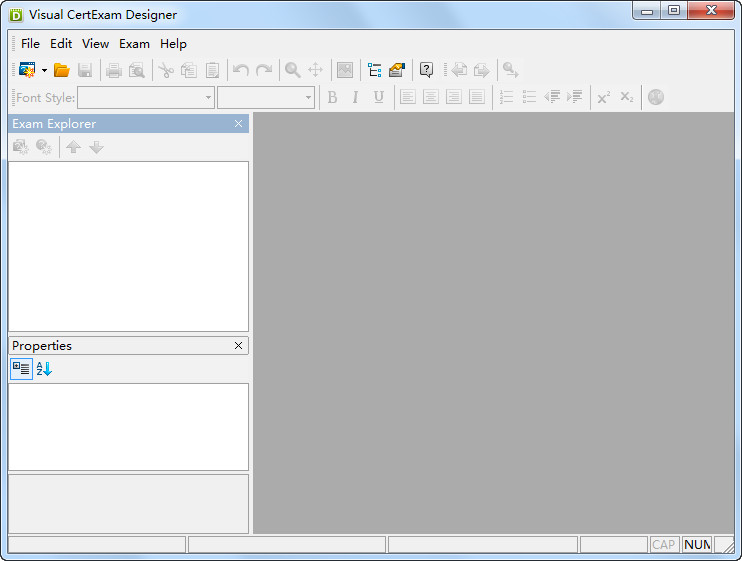Click the Next question arrow icon
Image resolution: width=742 pixels, height=561 pixels.
coord(482,70)
